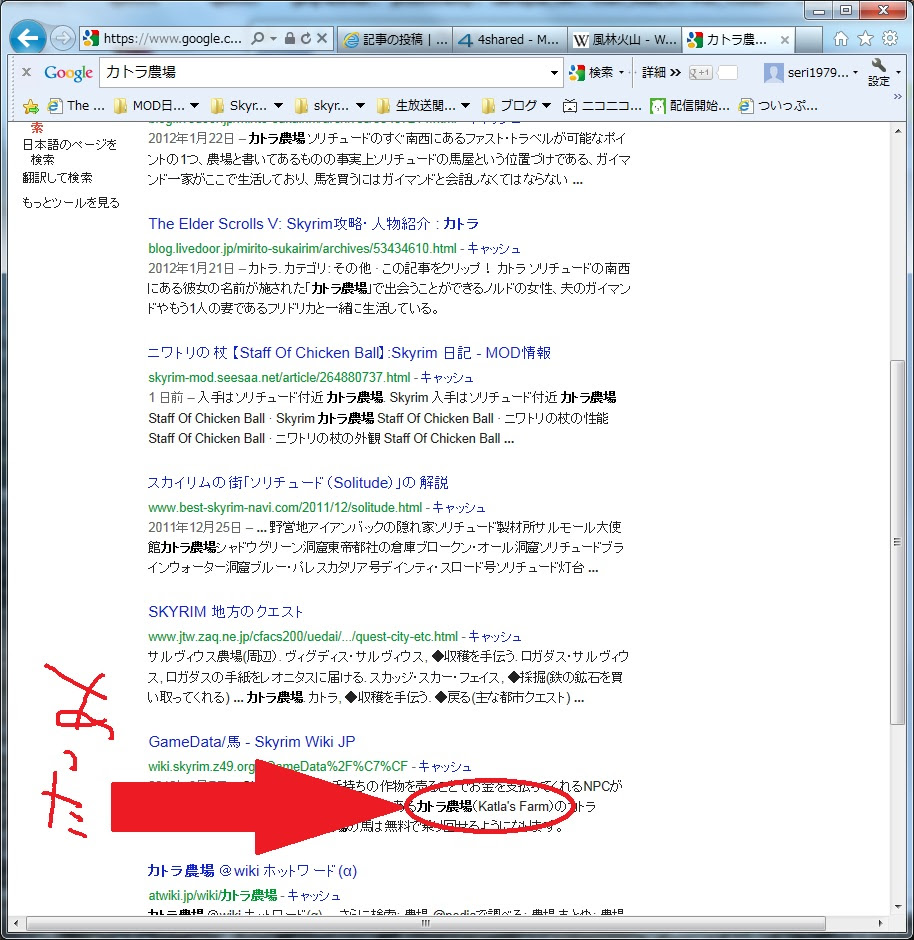
Task: Stop loading with the address bar X icon
Action: [x=322, y=38]
